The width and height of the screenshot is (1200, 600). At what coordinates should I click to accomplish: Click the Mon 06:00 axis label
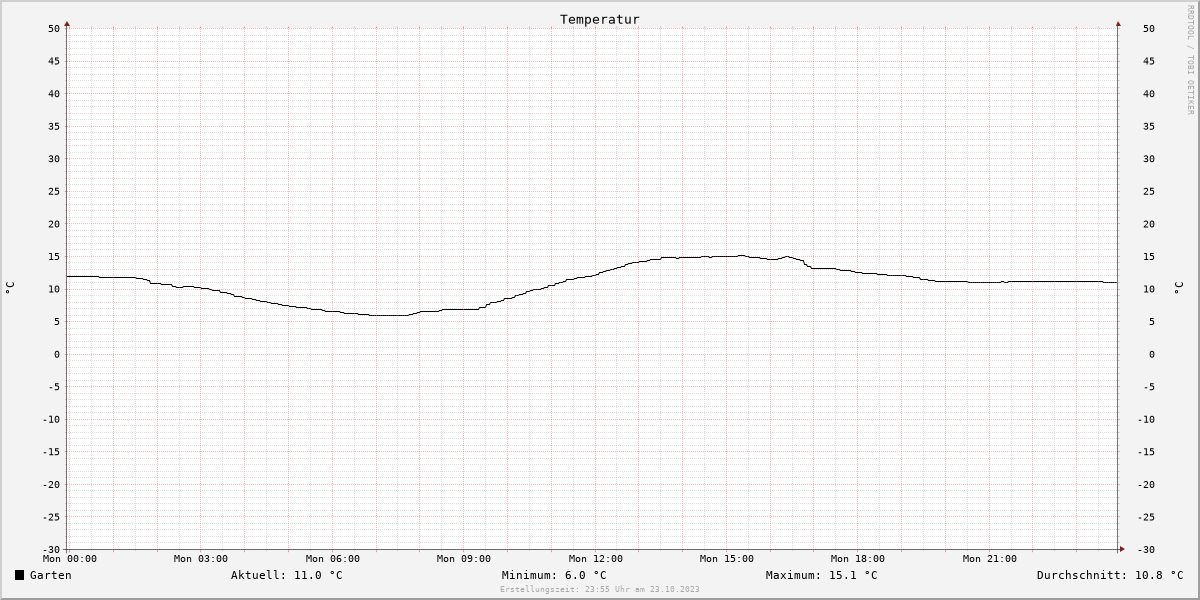[333, 559]
